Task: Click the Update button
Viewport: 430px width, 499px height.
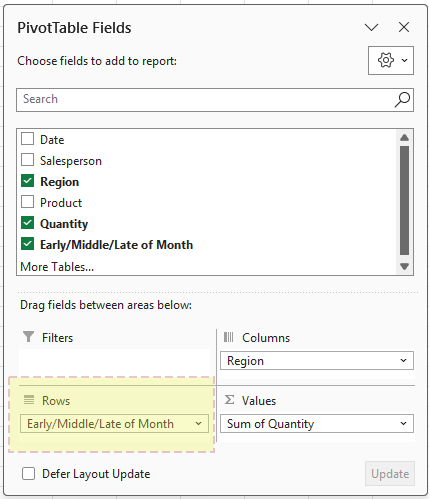Action: coord(390,474)
